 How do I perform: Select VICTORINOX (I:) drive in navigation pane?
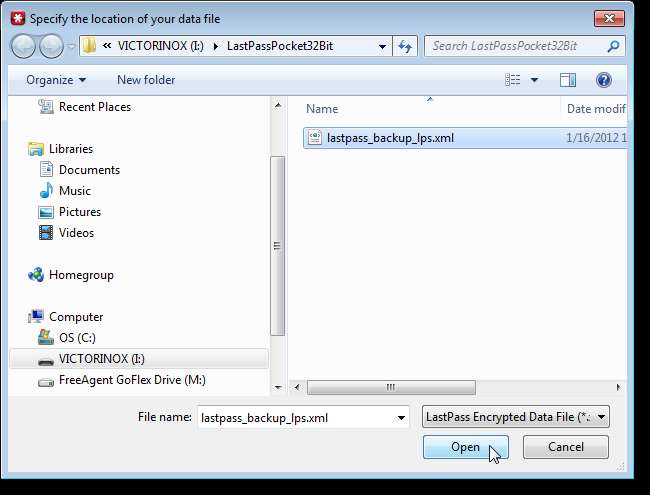(138, 359)
